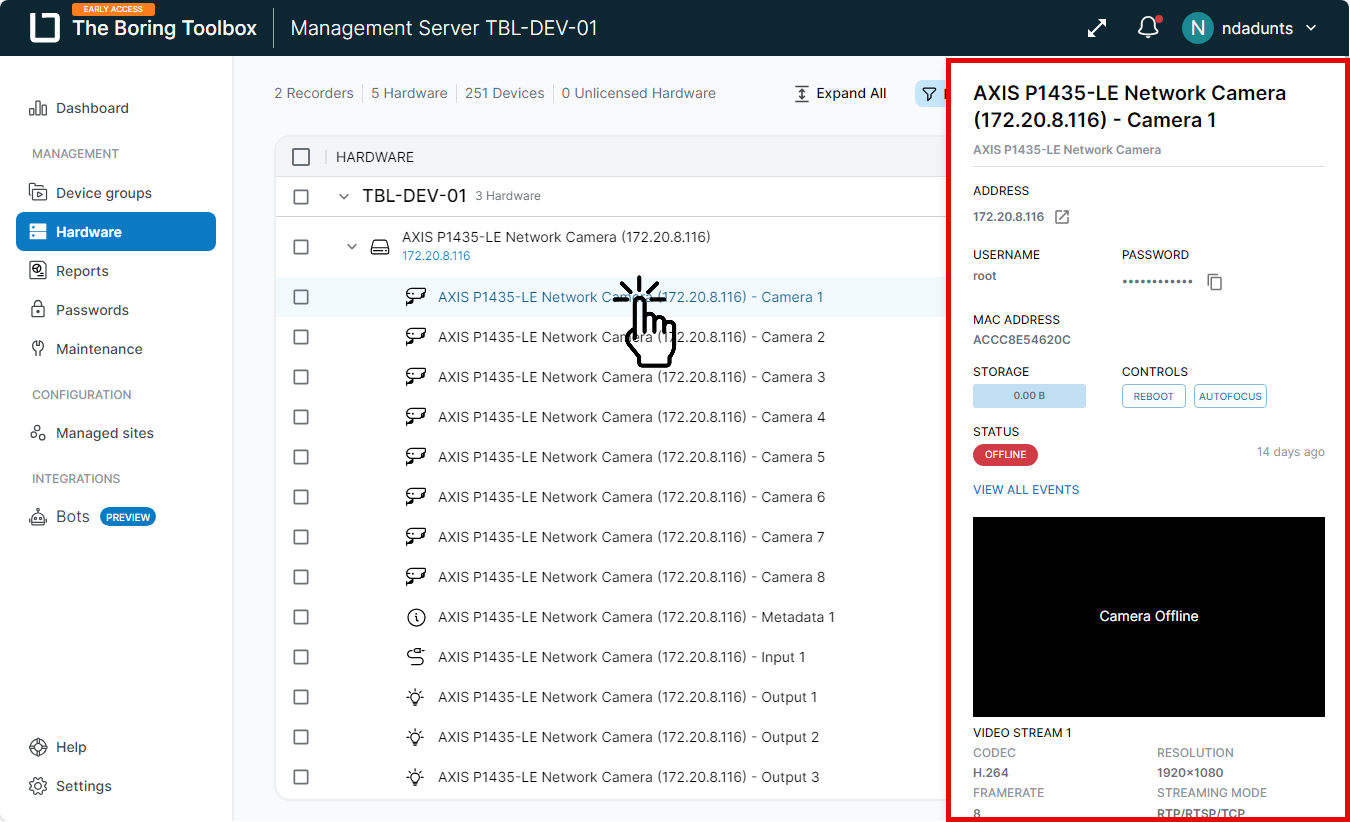The height and width of the screenshot is (822, 1350).
Task: Click the Maintenance icon
Action: click(38, 349)
